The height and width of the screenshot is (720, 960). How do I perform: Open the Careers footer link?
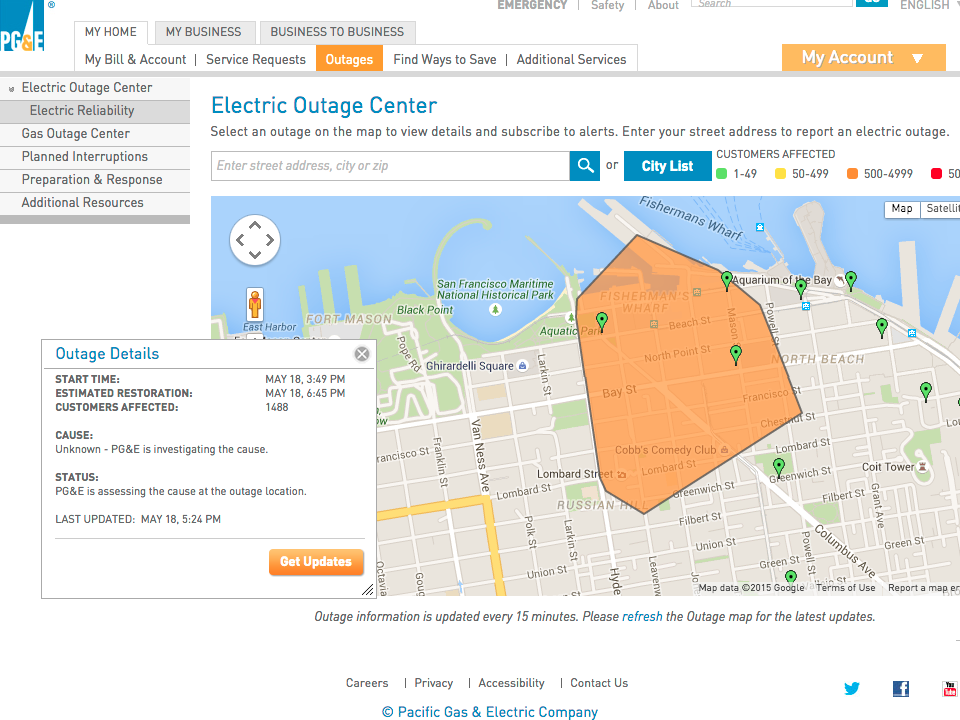[367, 683]
